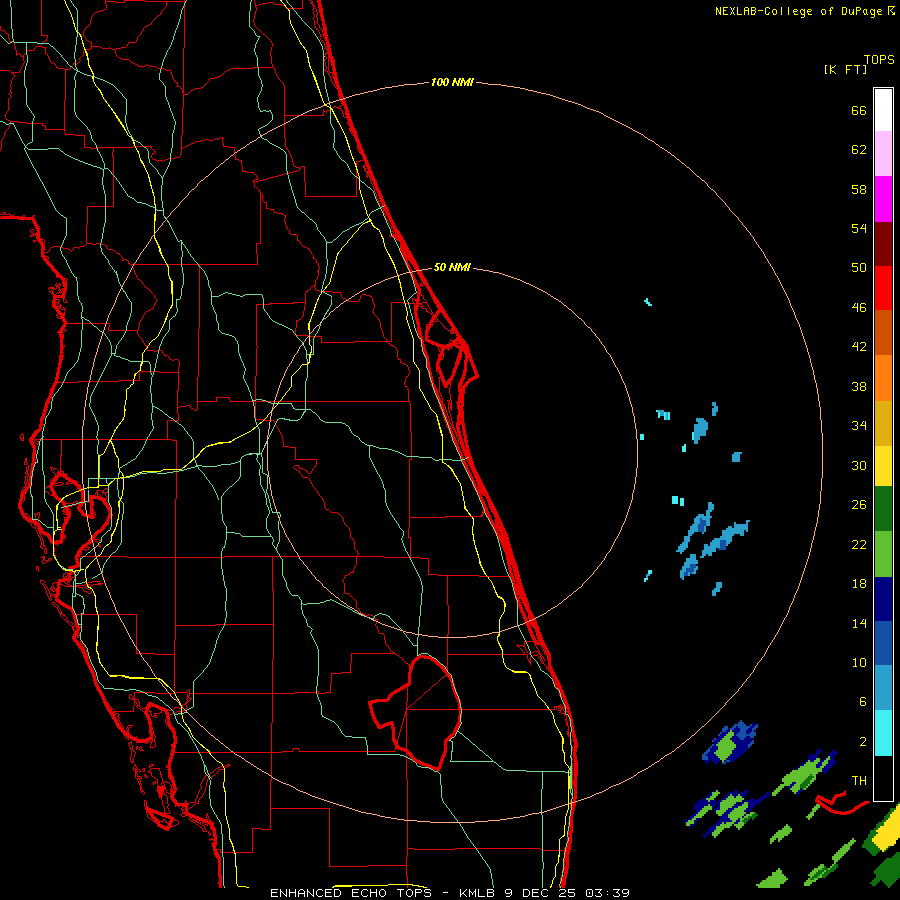
Task: Click the 10 legend value
Action: (x=859, y=662)
